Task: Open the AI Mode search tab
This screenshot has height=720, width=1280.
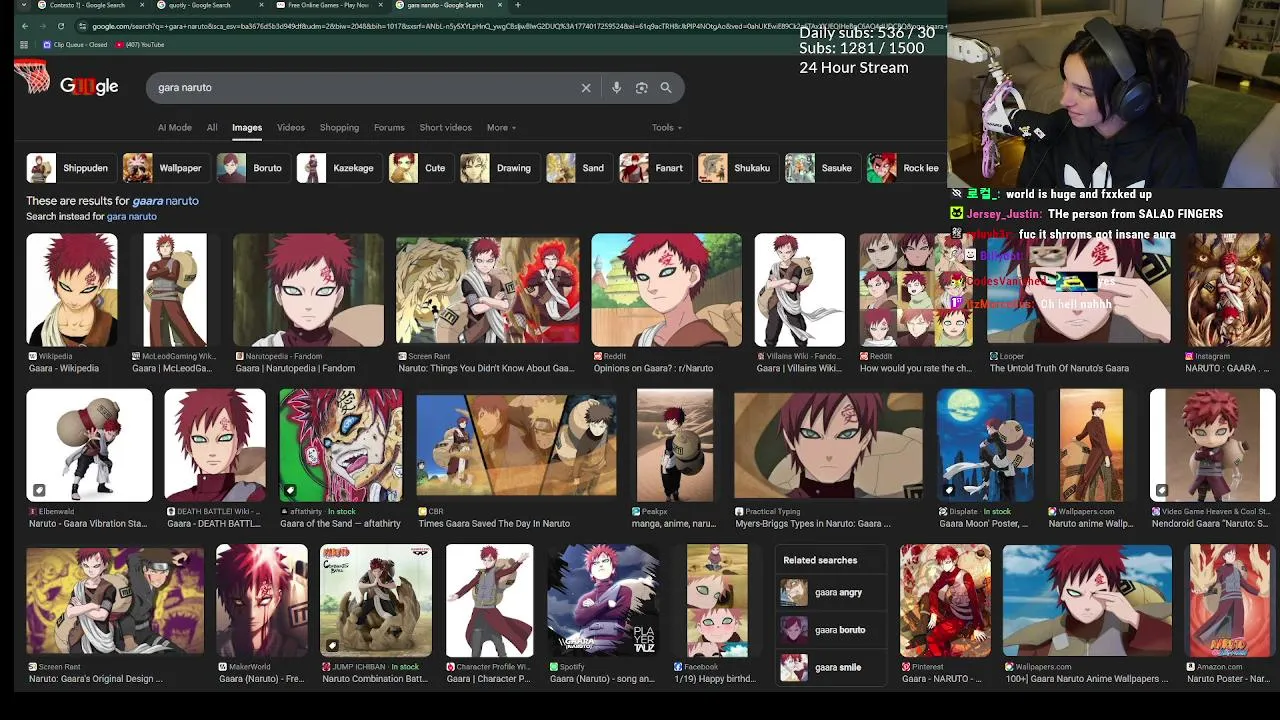Action: 174,128
